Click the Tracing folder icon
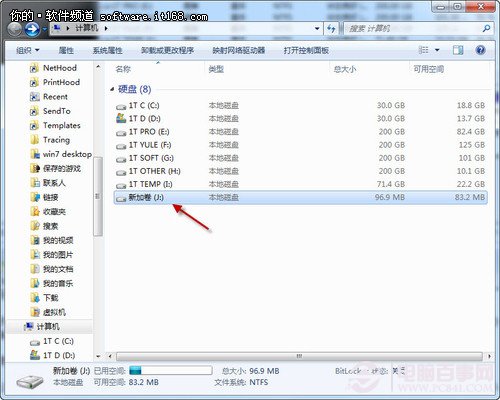The height and width of the screenshot is (400, 500). point(34,140)
